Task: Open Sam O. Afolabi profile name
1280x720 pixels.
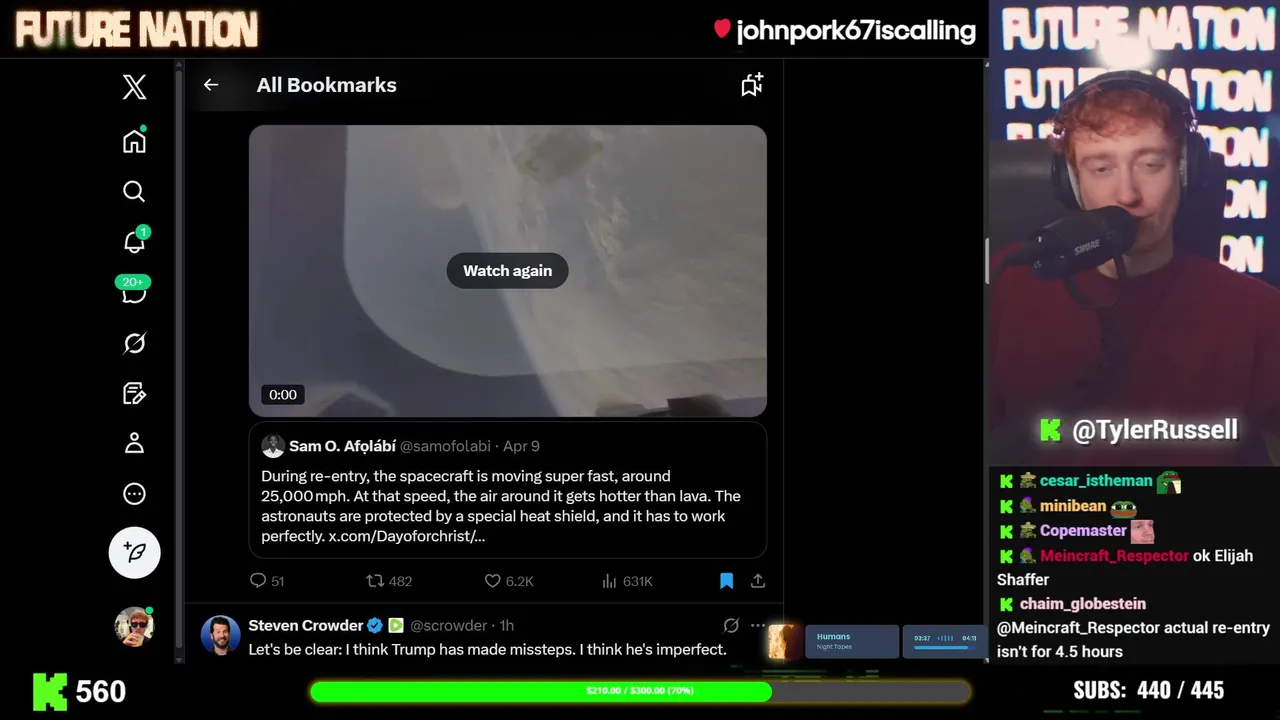Action: click(x=342, y=446)
